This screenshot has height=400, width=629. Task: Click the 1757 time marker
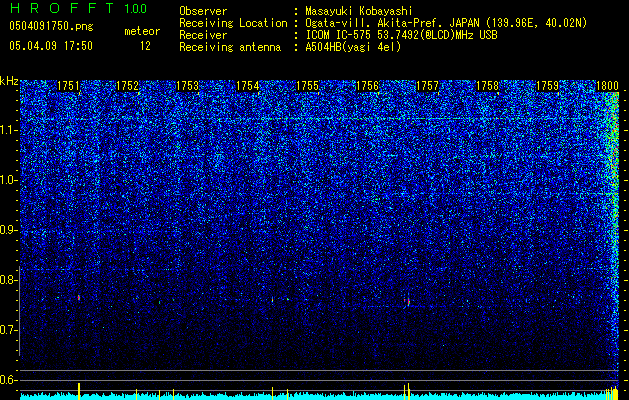428,86
